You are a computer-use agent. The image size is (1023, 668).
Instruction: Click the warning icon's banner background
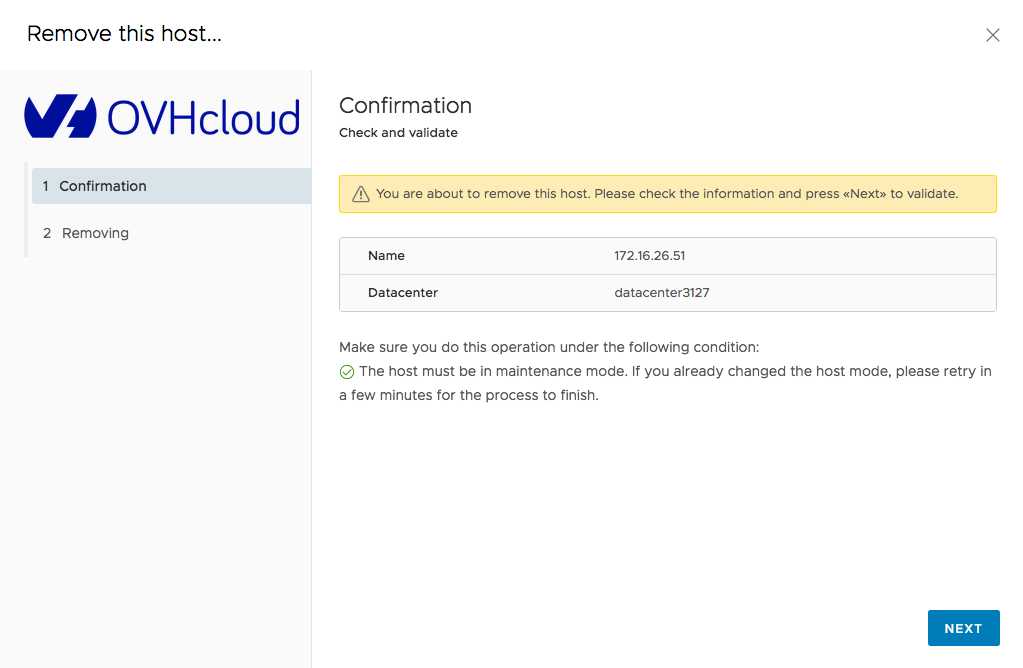pyautogui.click(x=667, y=193)
